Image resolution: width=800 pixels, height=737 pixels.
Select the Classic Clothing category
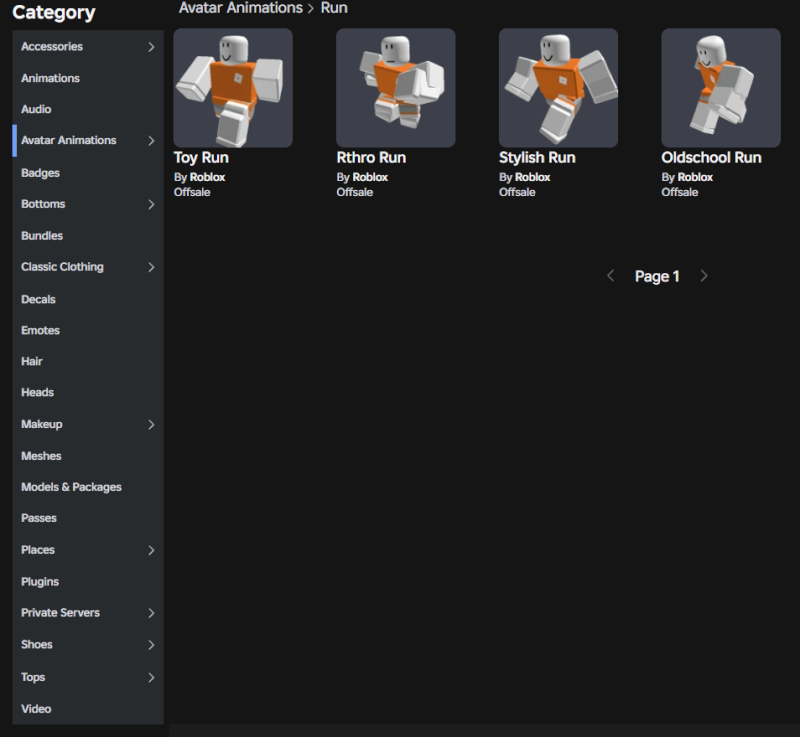[88, 267]
